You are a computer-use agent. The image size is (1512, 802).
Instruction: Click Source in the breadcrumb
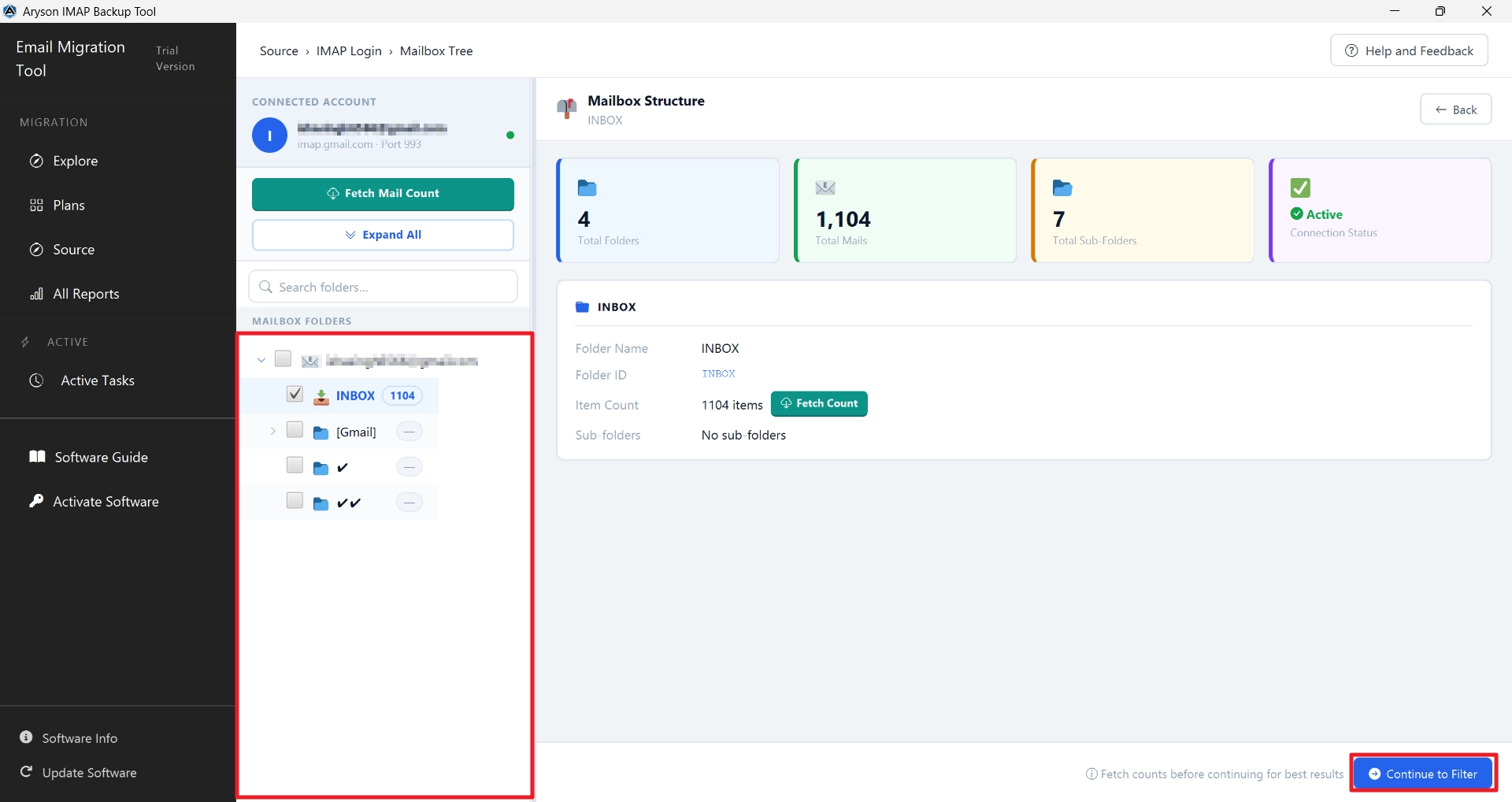click(x=279, y=51)
